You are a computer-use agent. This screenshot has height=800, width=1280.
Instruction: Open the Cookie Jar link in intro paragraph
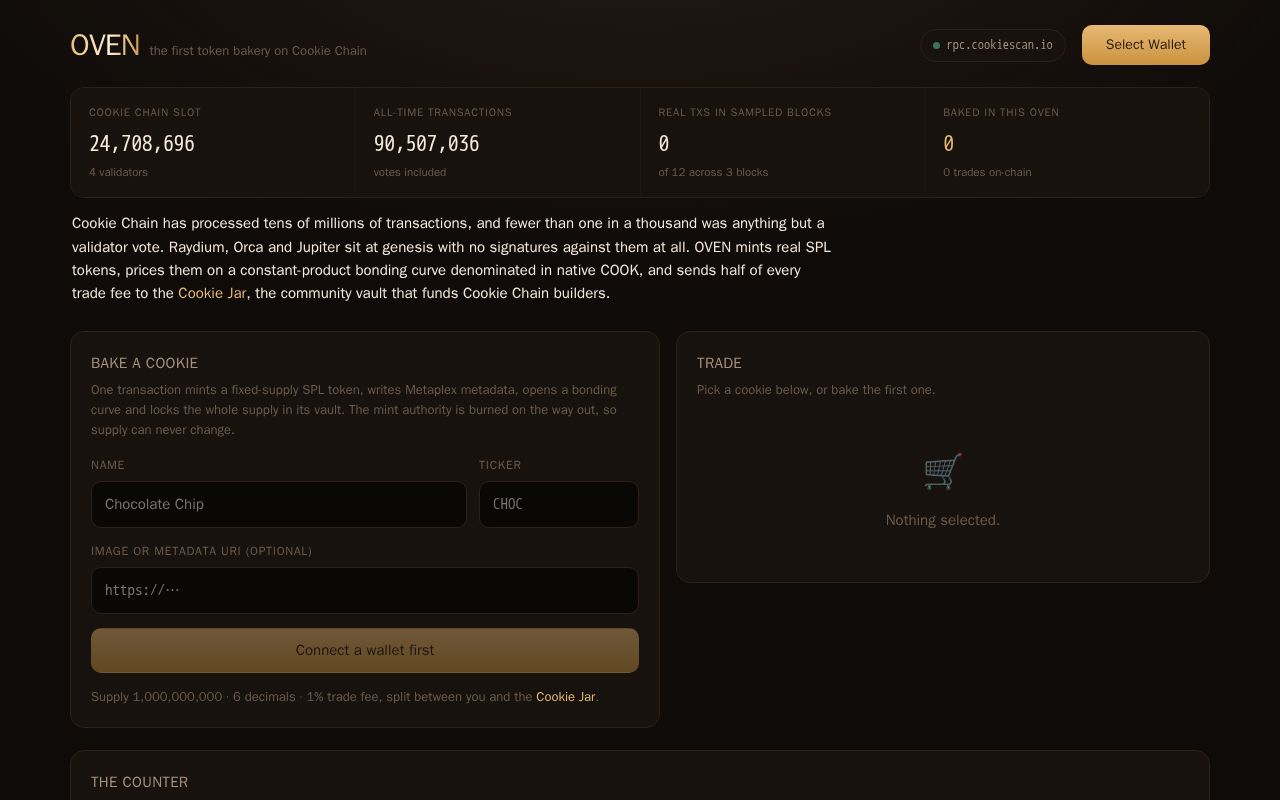212,293
